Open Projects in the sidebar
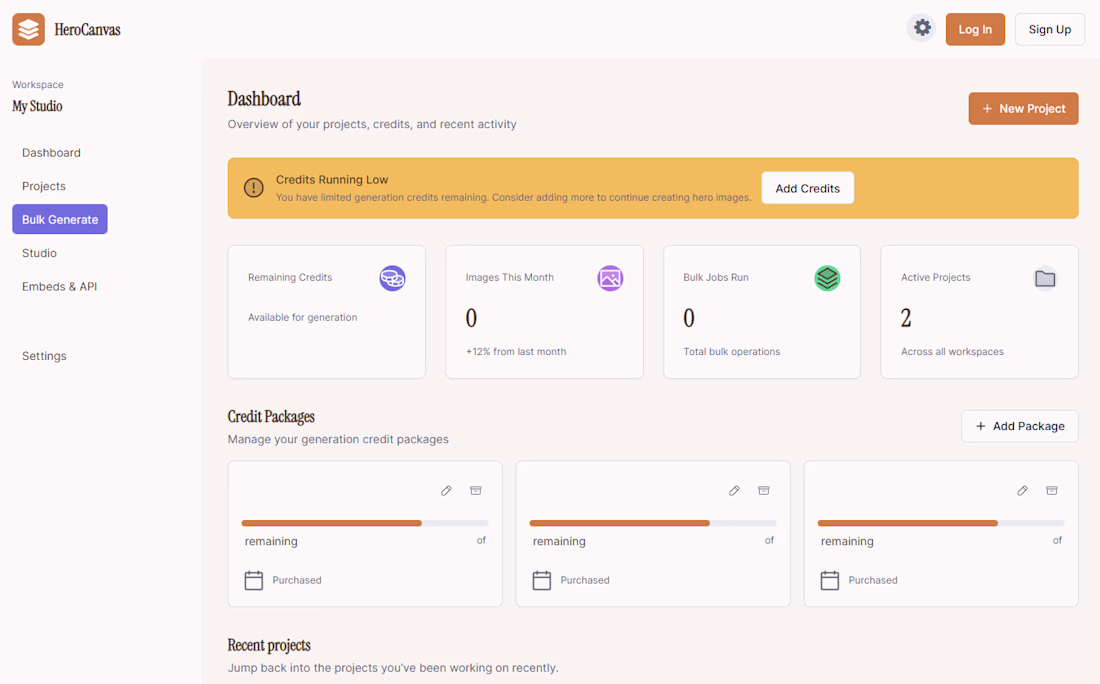 [x=44, y=186]
